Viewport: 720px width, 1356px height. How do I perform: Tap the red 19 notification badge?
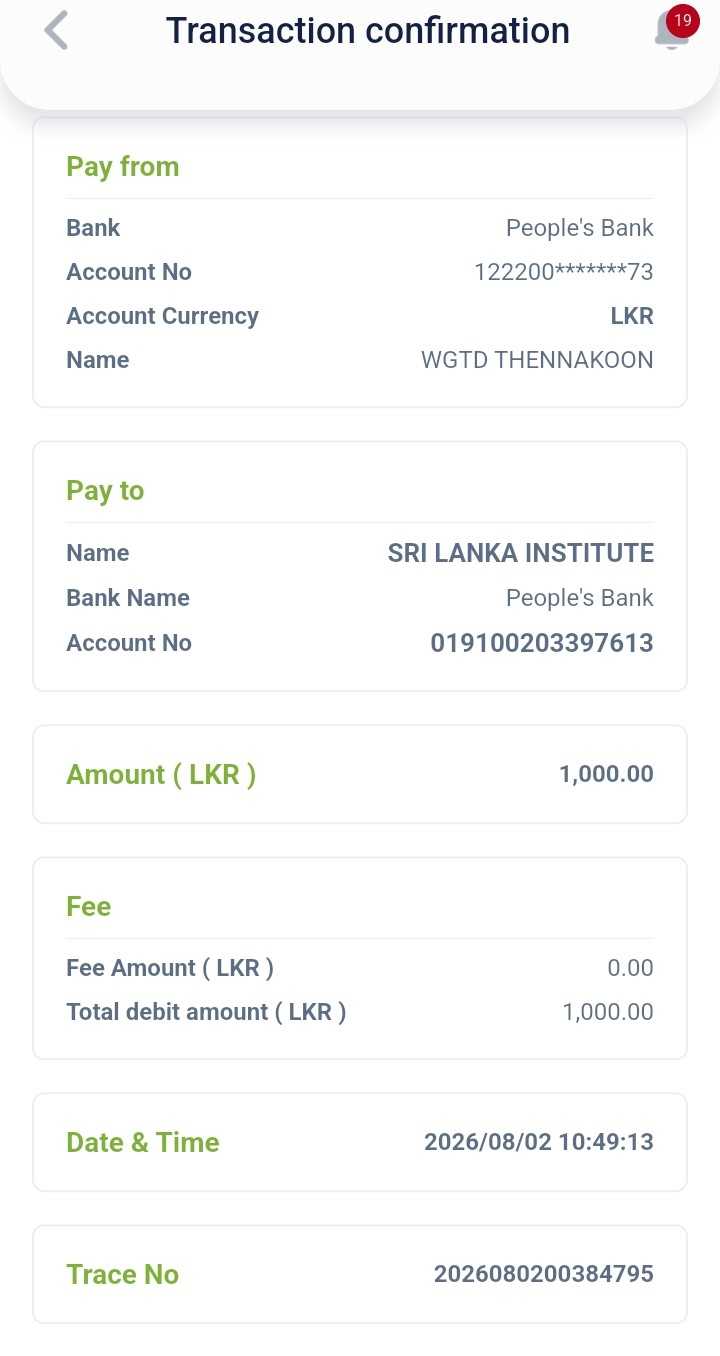(x=683, y=20)
